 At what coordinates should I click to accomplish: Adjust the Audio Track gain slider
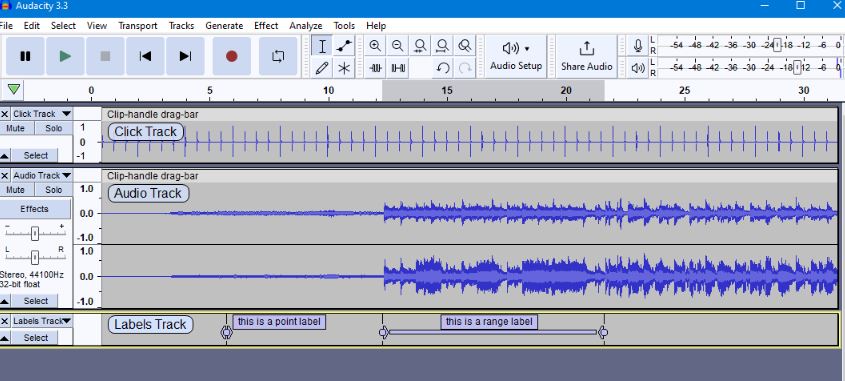point(34,233)
